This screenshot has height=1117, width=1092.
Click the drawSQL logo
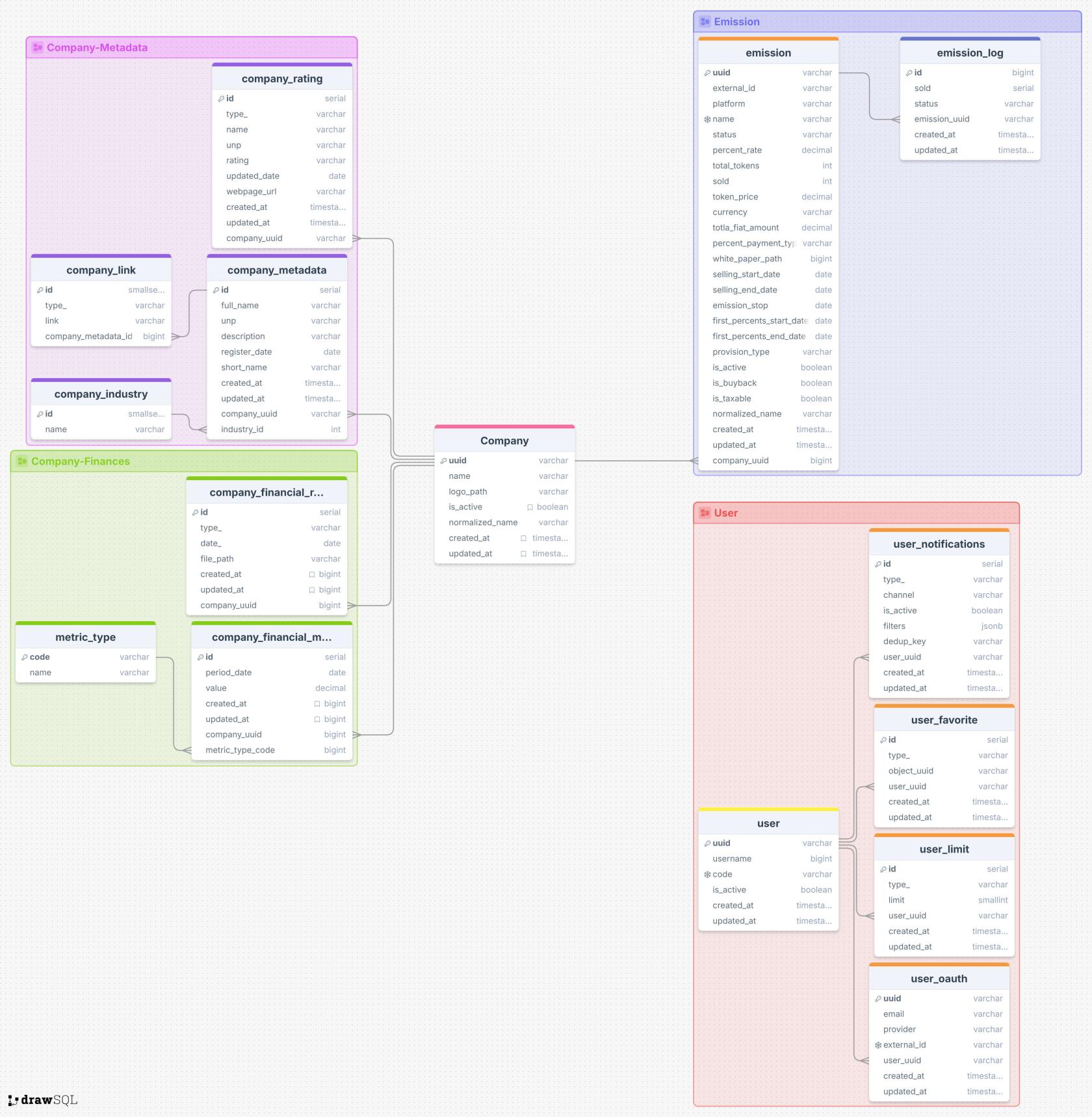point(42,1100)
